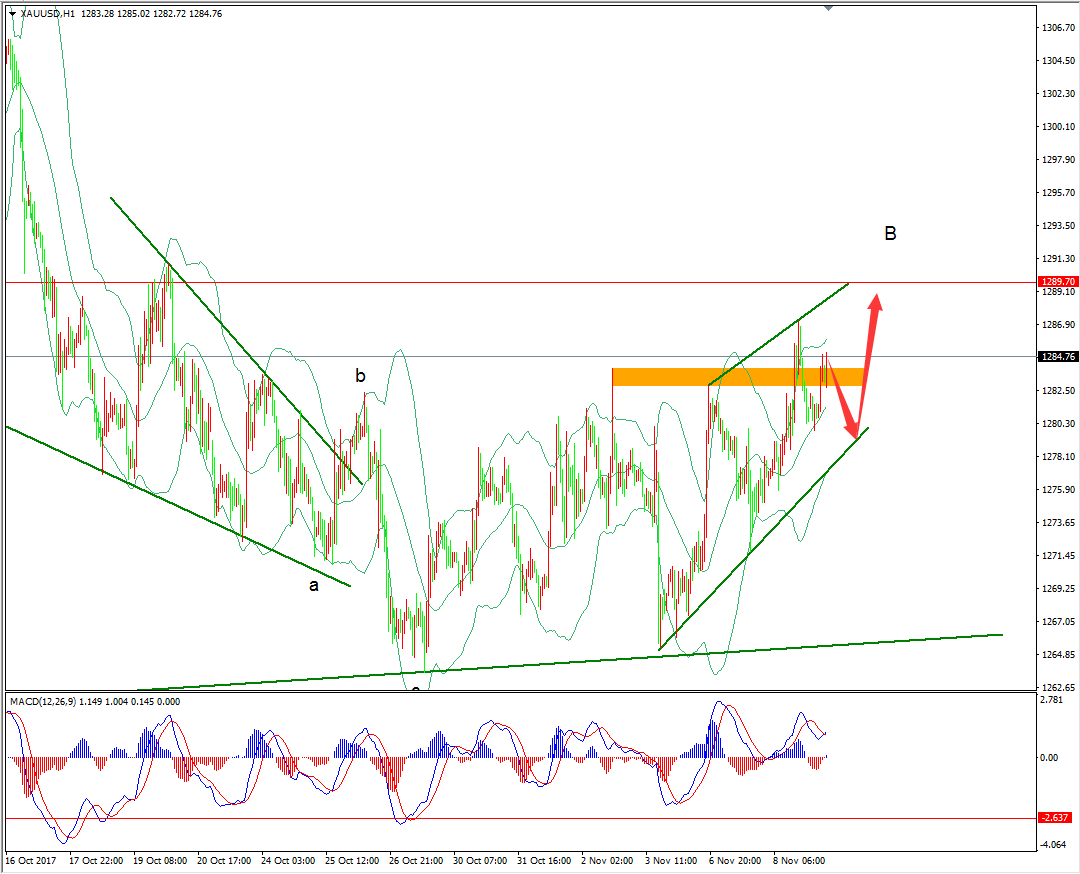Click the '25 Oct 12:00' time label
This screenshot has height=874, width=1080.
click(353, 861)
